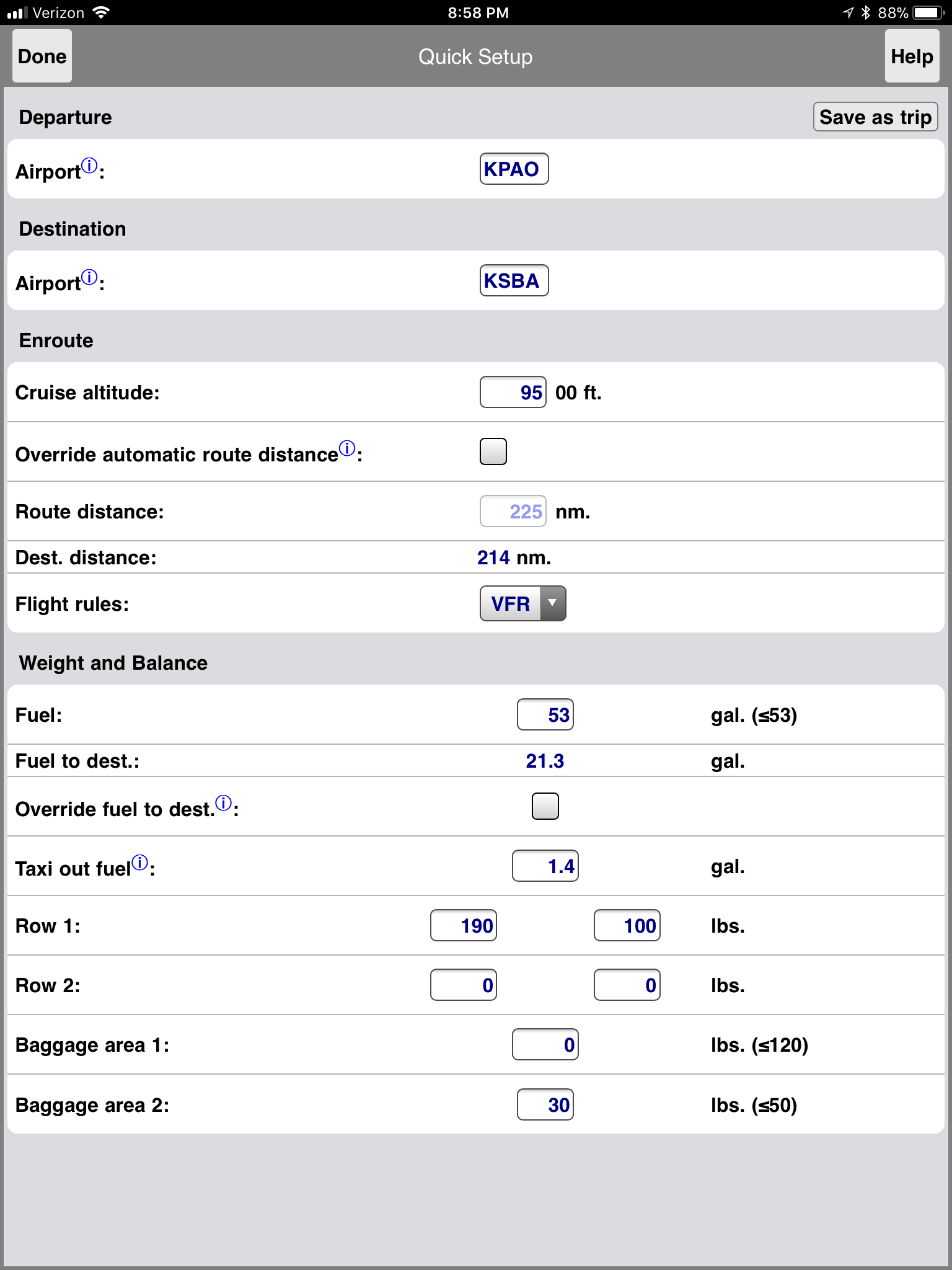Image resolution: width=952 pixels, height=1270 pixels.
Task: Tap the info icon beside Departure Airport
Action: tap(89, 166)
